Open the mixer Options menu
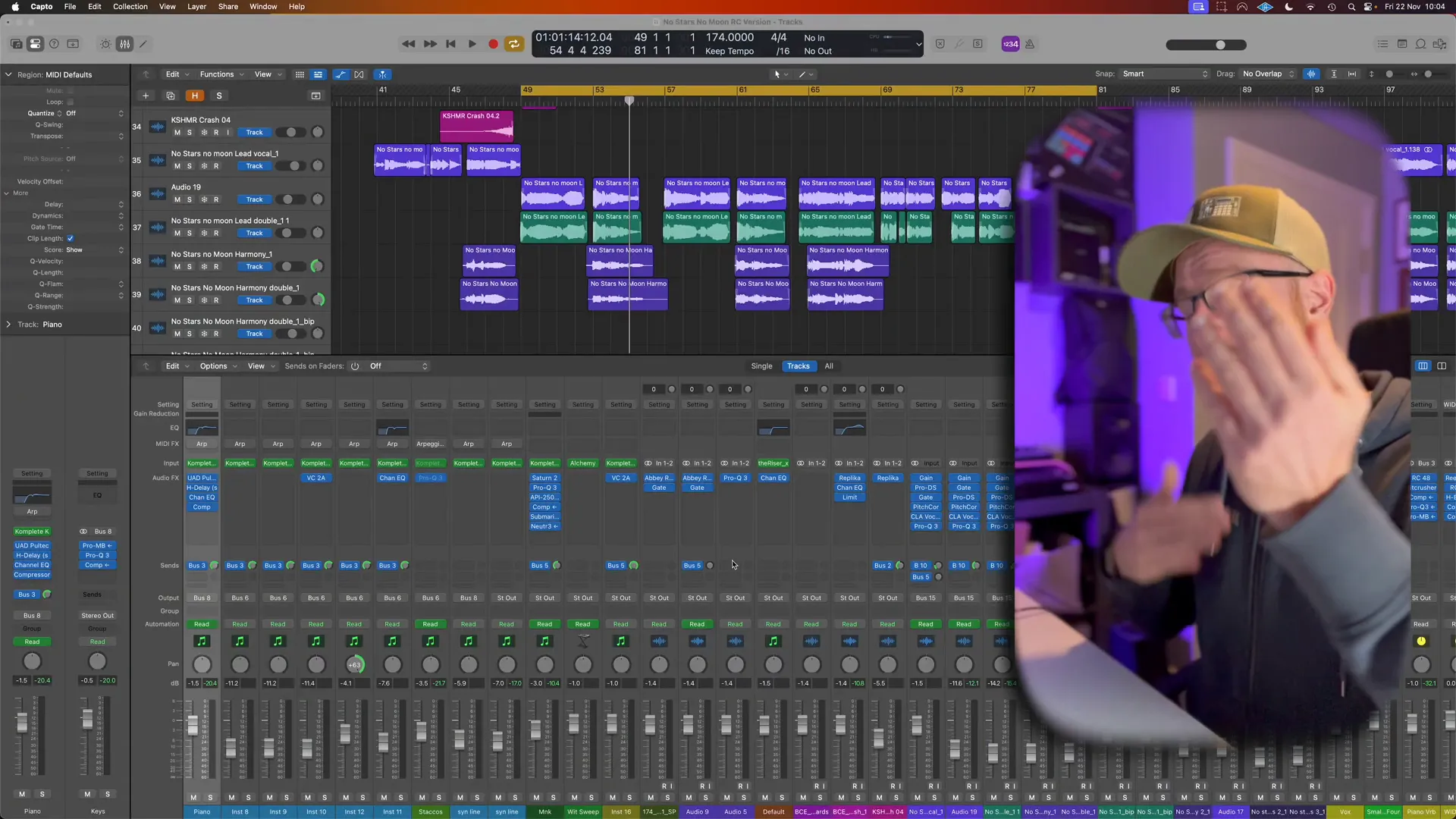 pyautogui.click(x=218, y=366)
